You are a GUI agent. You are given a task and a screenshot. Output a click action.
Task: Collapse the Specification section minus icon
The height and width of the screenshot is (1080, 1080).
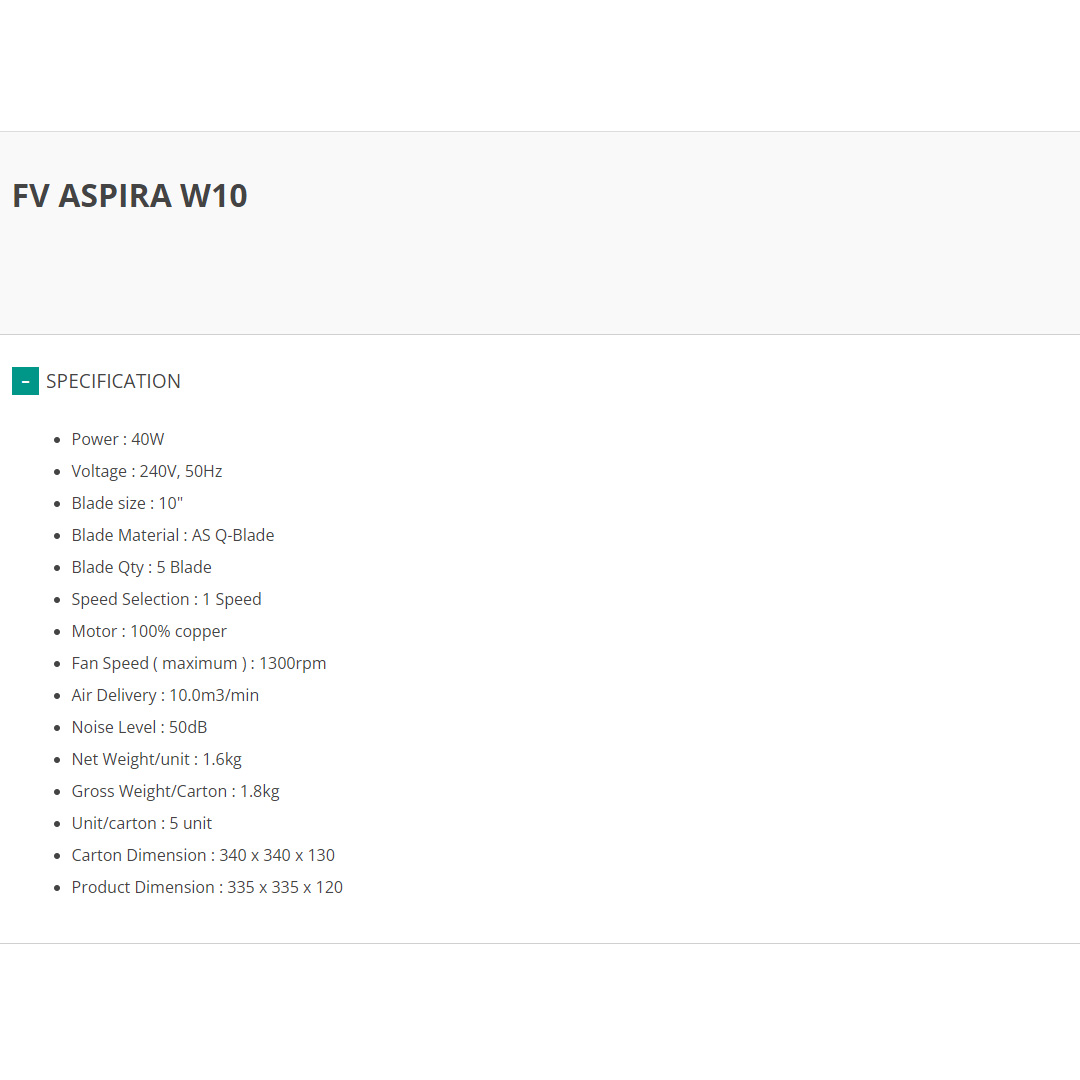coord(25,381)
